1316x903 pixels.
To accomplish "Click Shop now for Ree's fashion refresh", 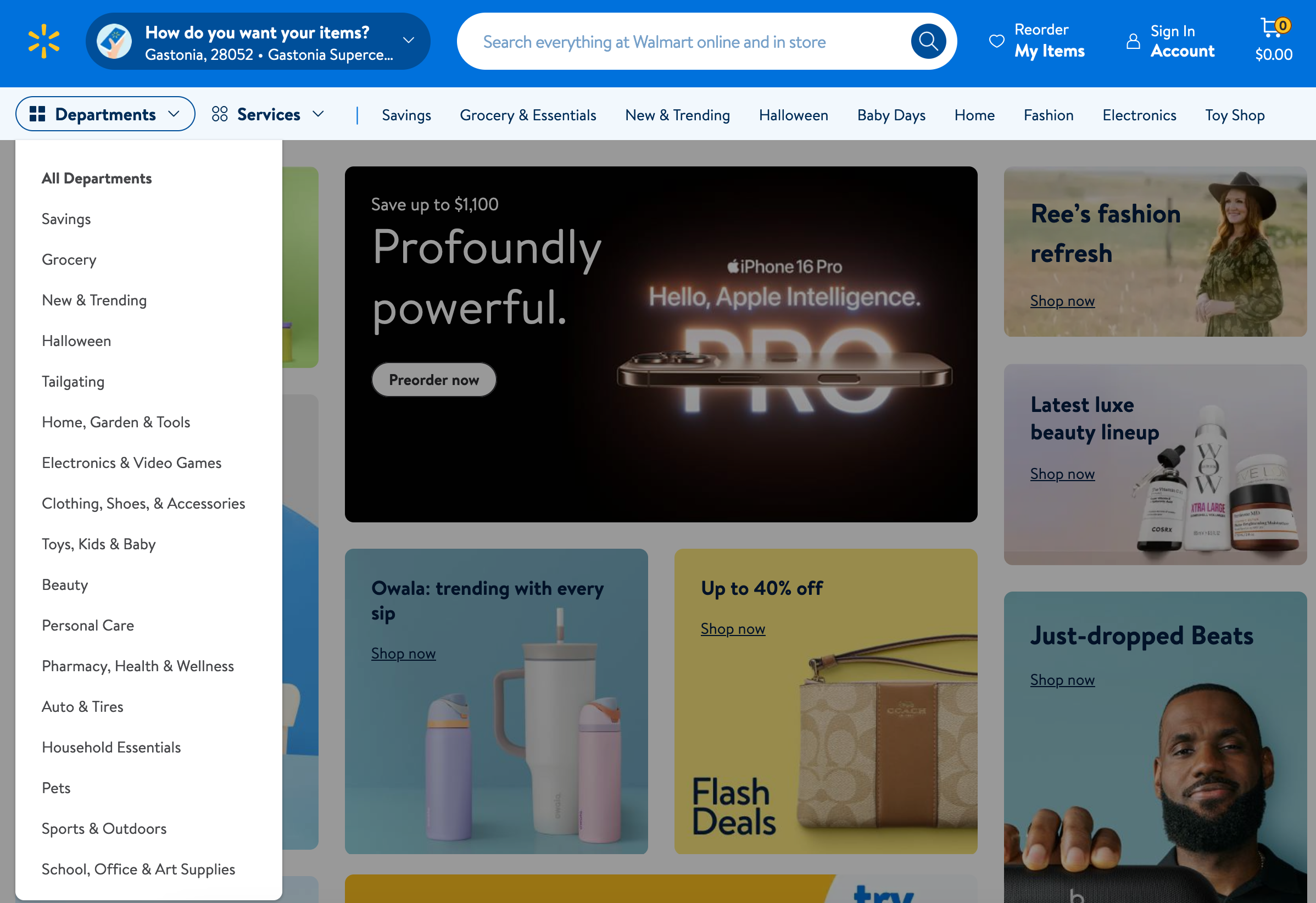I will click(1062, 299).
